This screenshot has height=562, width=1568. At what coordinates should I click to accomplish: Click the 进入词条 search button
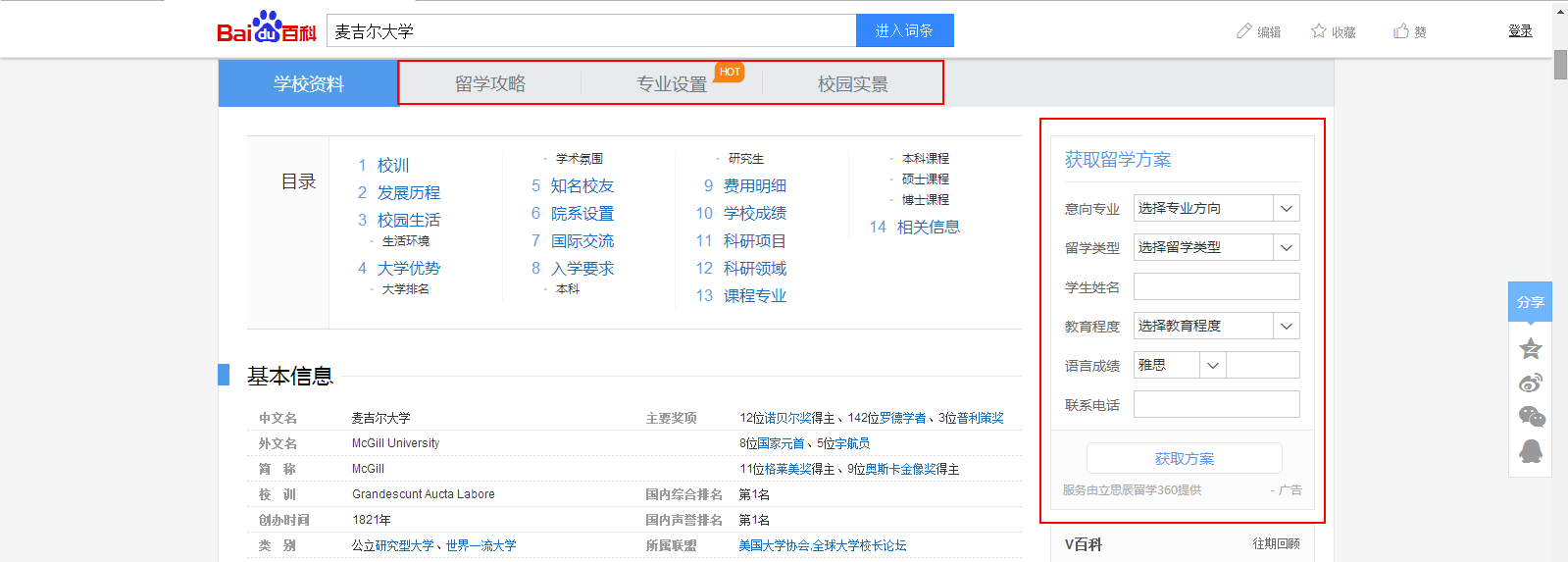coord(904,30)
